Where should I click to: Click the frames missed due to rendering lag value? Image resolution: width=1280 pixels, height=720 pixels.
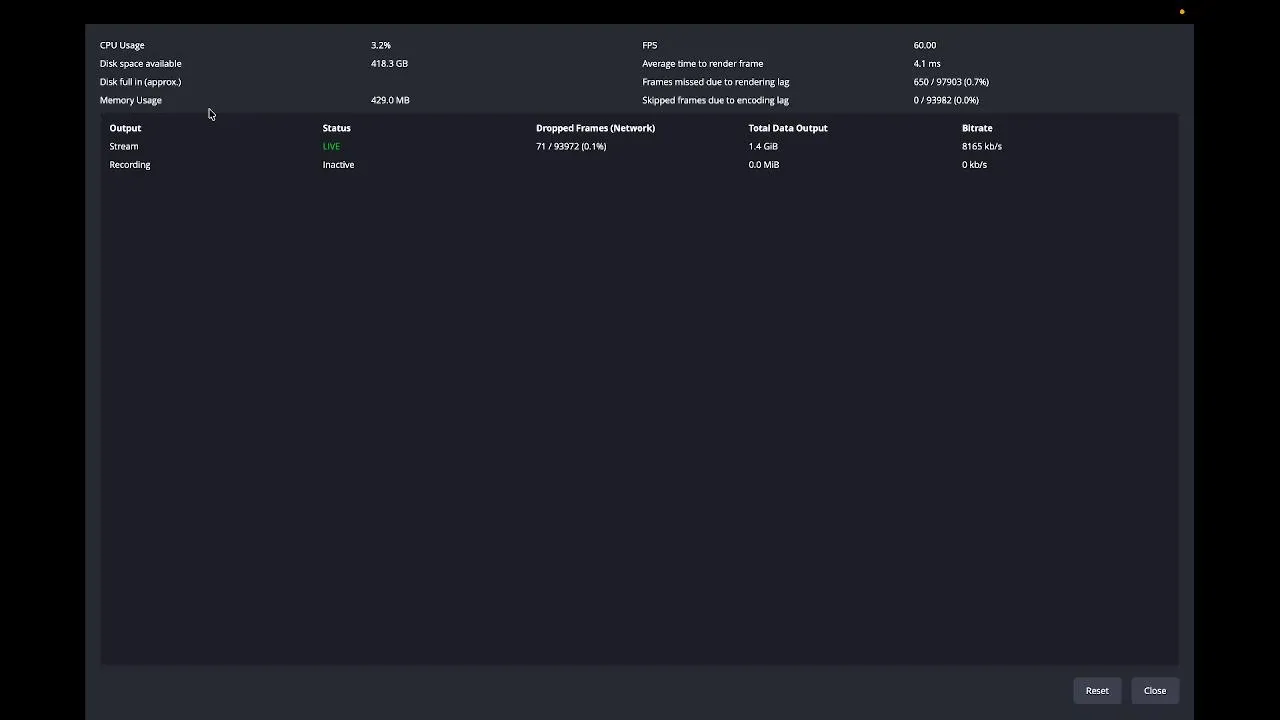951,82
